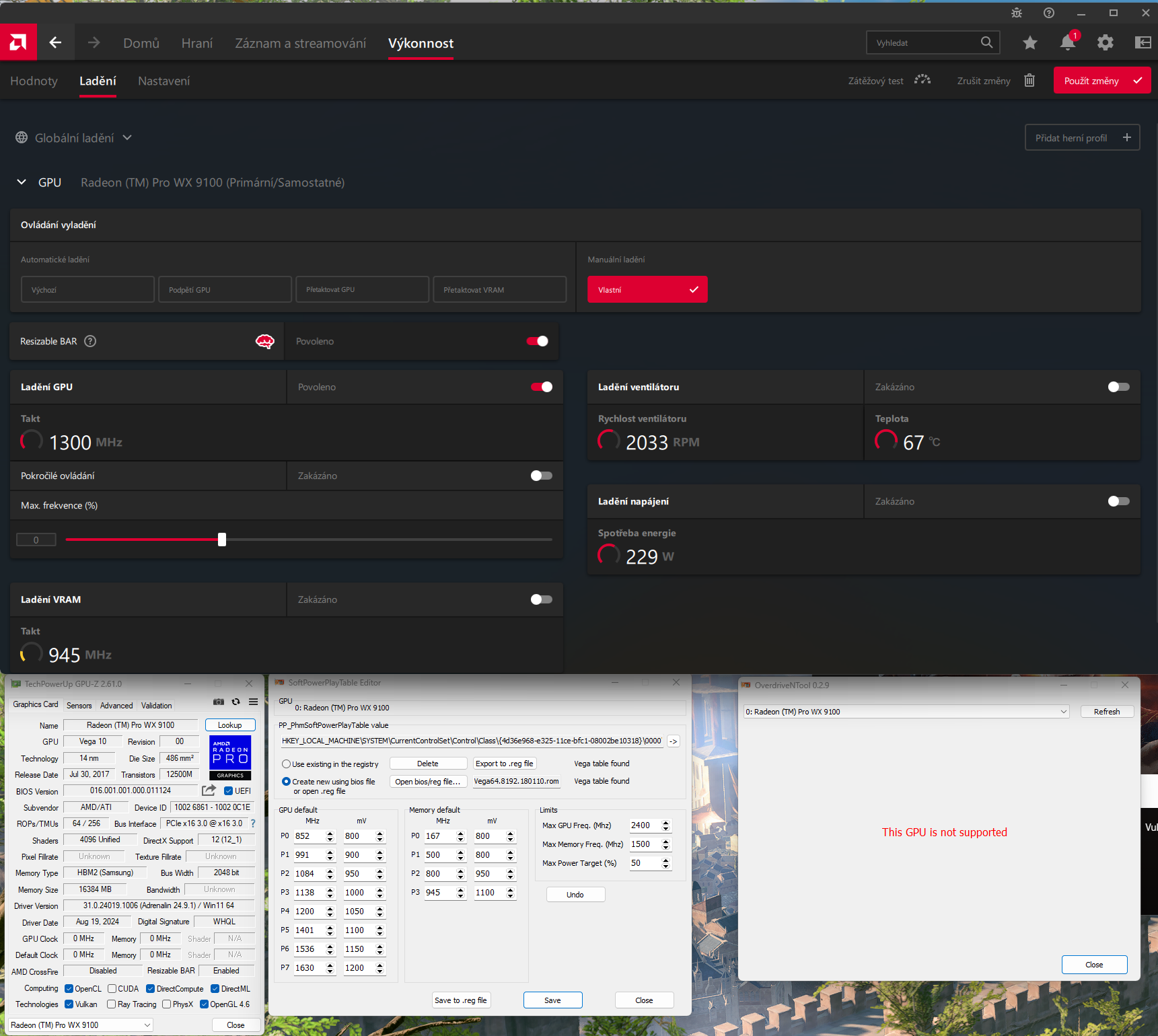Toggle Pokročilé ovládání switch
The image size is (1158, 1036).
(542, 476)
